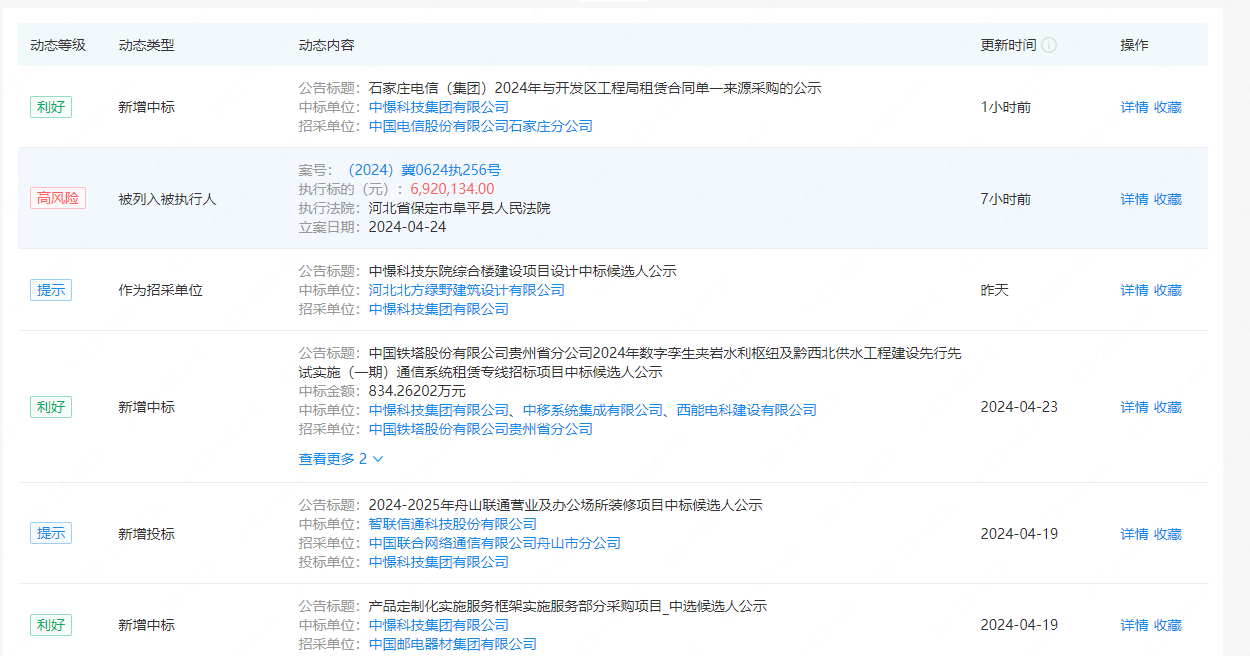Image resolution: width=1250 pixels, height=656 pixels.
Task: Click the amount 6,920,134.00
Action: (452, 189)
